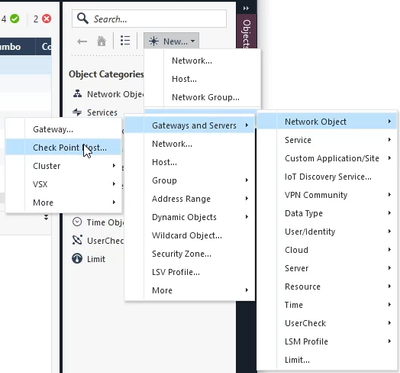Screen dimensions: 400x373
Task: Collapse the Objects panel with the double chevron
Action: point(246,8)
